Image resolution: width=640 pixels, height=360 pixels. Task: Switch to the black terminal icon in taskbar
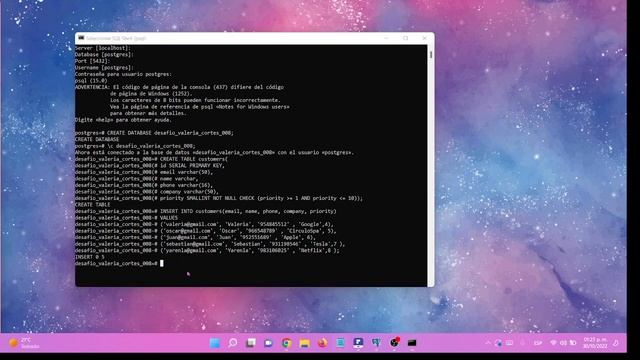coord(412,343)
